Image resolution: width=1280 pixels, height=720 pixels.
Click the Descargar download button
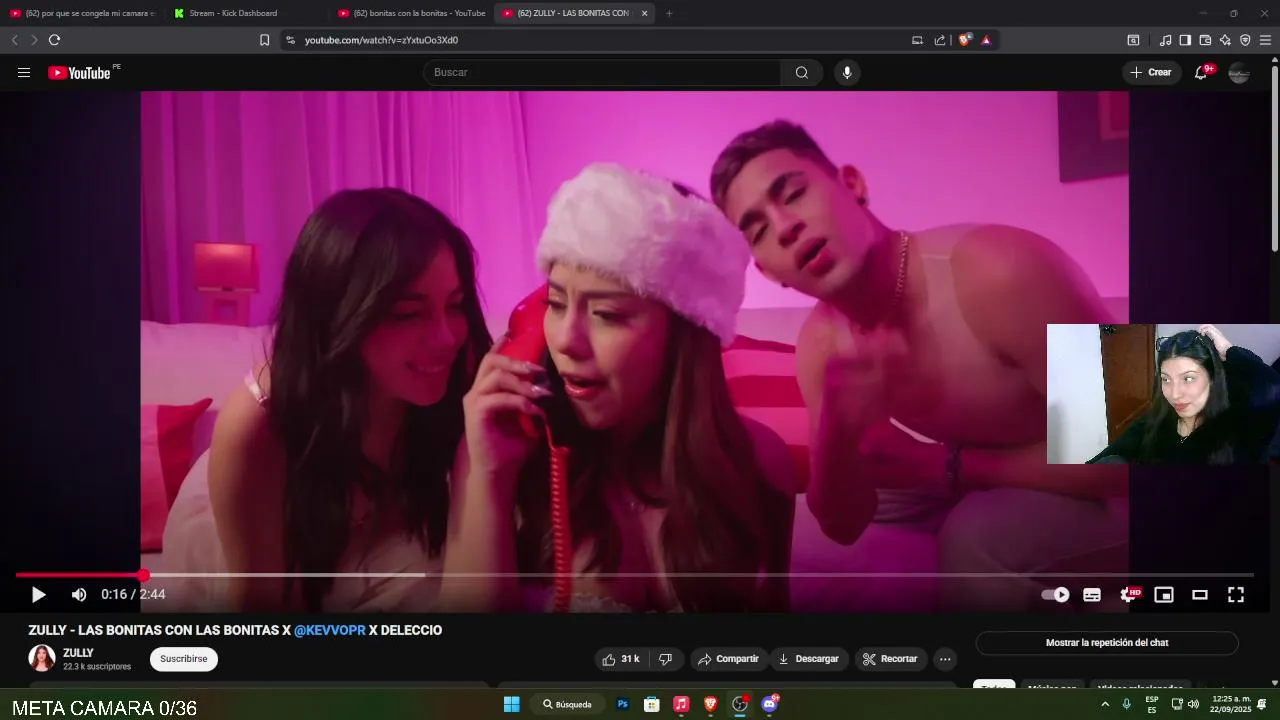808,659
